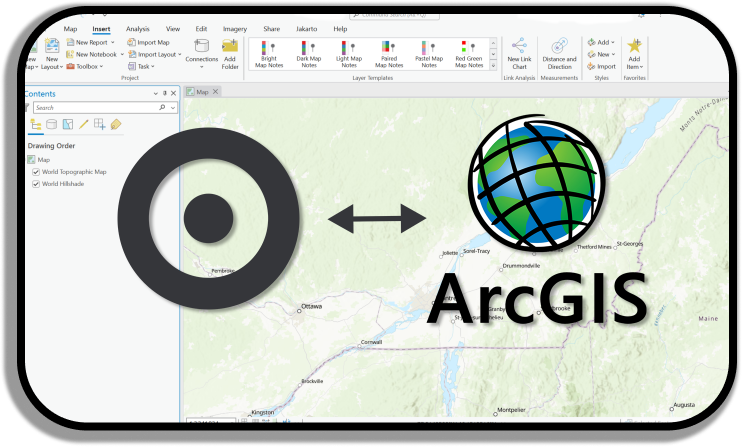Expand the Styles New dropdown

click(x=613, y=54)
